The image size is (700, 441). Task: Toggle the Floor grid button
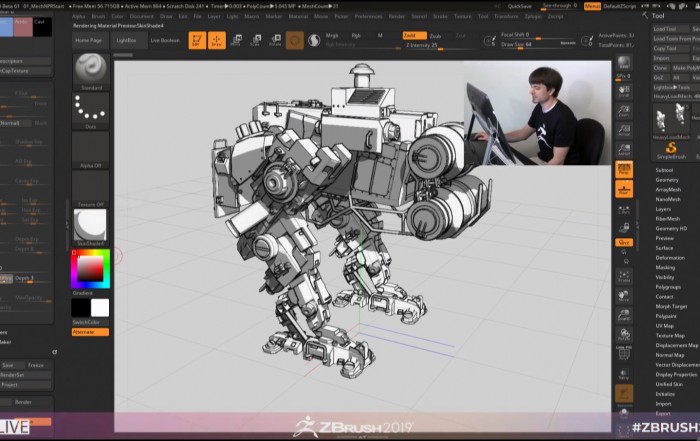tap(624, 187)
